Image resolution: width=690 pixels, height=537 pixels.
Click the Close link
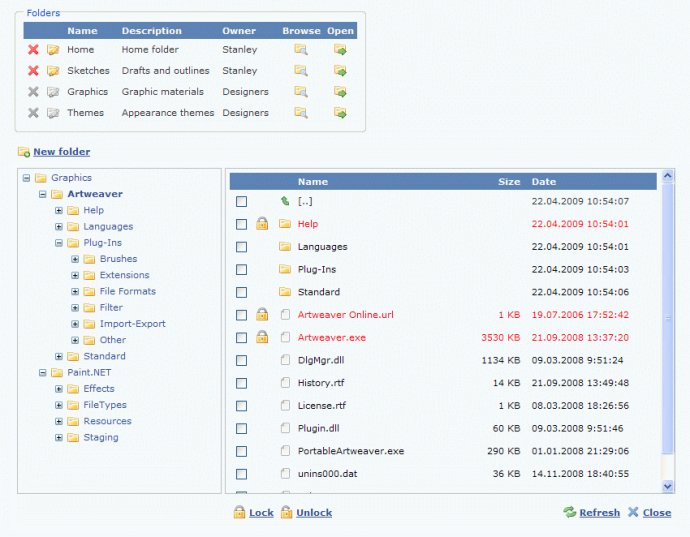pos(657,513)
